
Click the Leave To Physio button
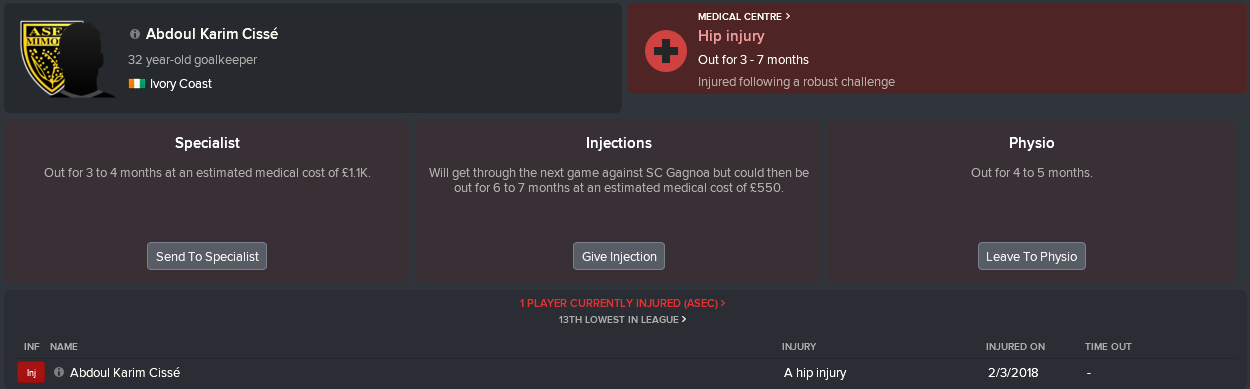[x=1031, y=256]
